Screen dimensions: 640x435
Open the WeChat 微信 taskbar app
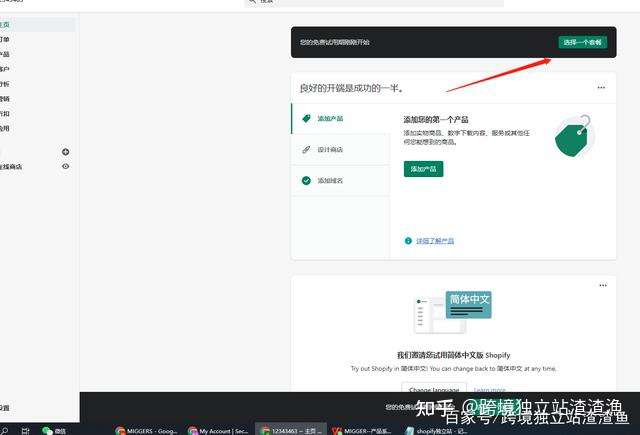point(54,431)
